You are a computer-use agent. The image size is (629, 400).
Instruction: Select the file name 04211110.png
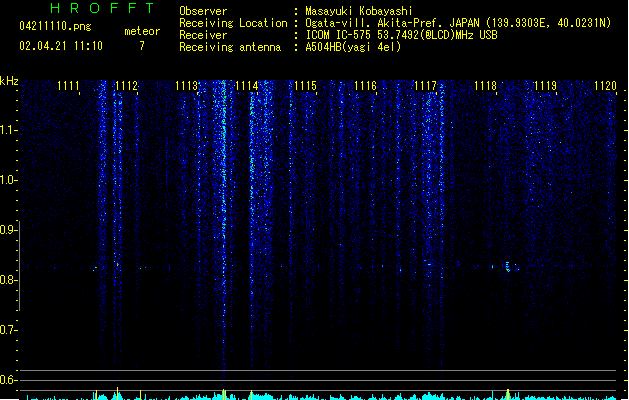coord(55,26)
